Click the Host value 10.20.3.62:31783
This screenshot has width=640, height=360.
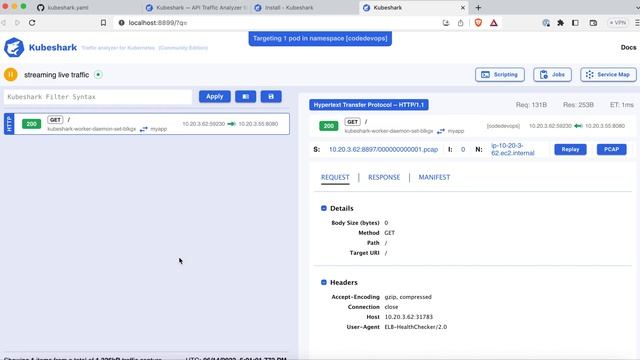(x=409, y=317)
